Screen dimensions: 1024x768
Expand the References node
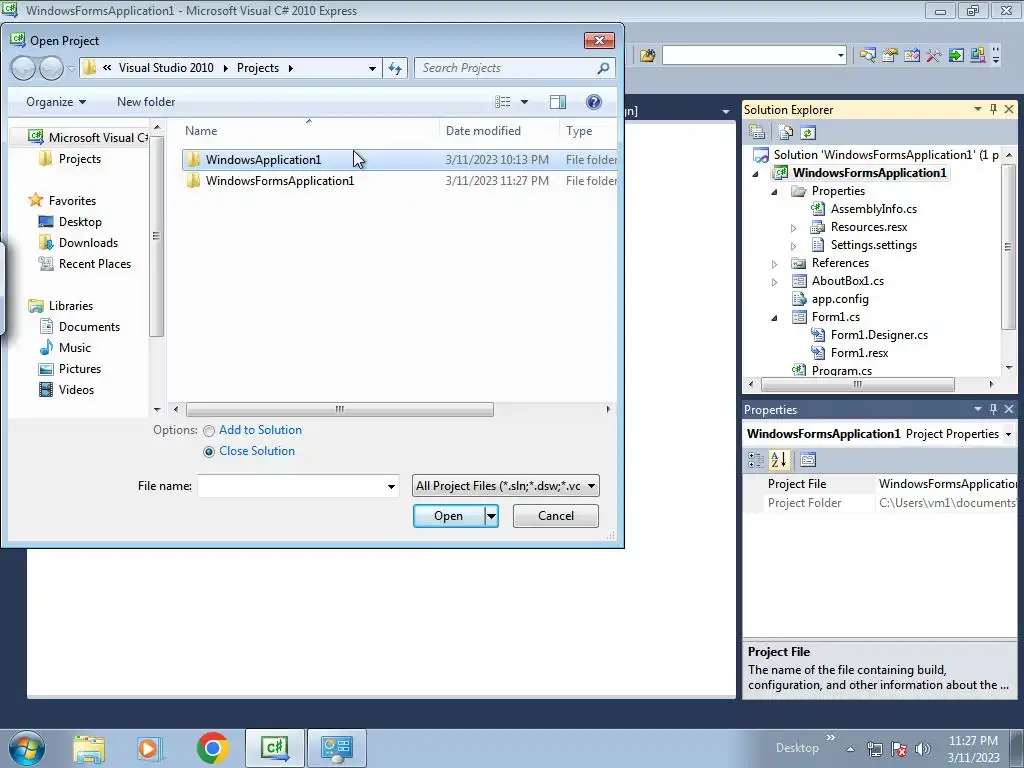(x=775, y=264)
